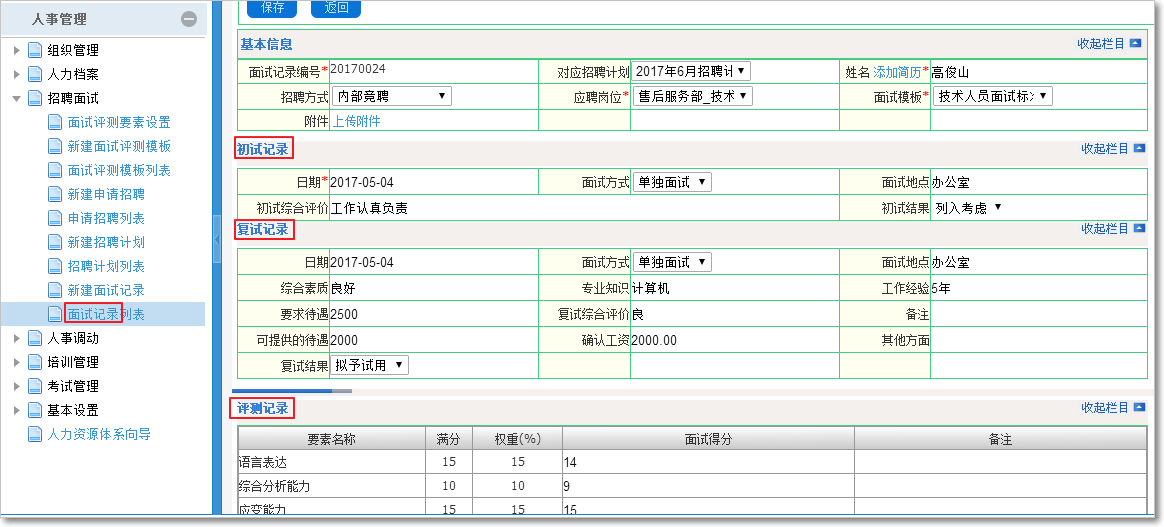Click the page icon beside 新建面试评测模板
The width and height of the screenshot is (1164, 527).
(55, 147)
